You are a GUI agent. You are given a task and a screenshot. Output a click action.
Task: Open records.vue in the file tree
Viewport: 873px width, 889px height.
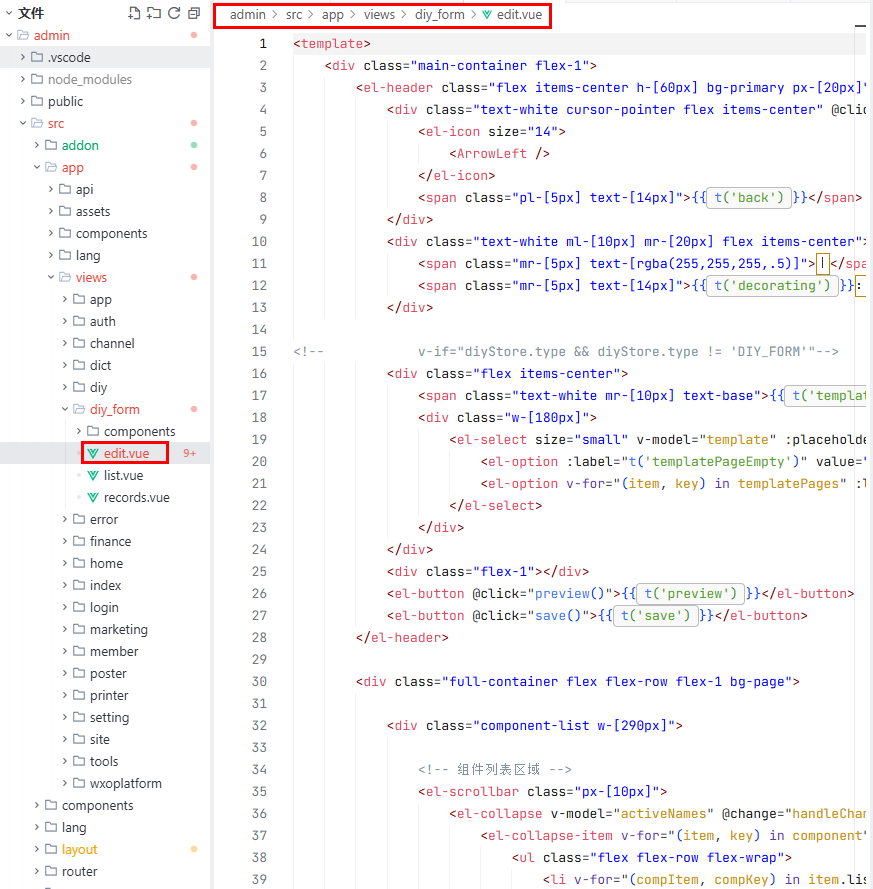tap(136, 497)
